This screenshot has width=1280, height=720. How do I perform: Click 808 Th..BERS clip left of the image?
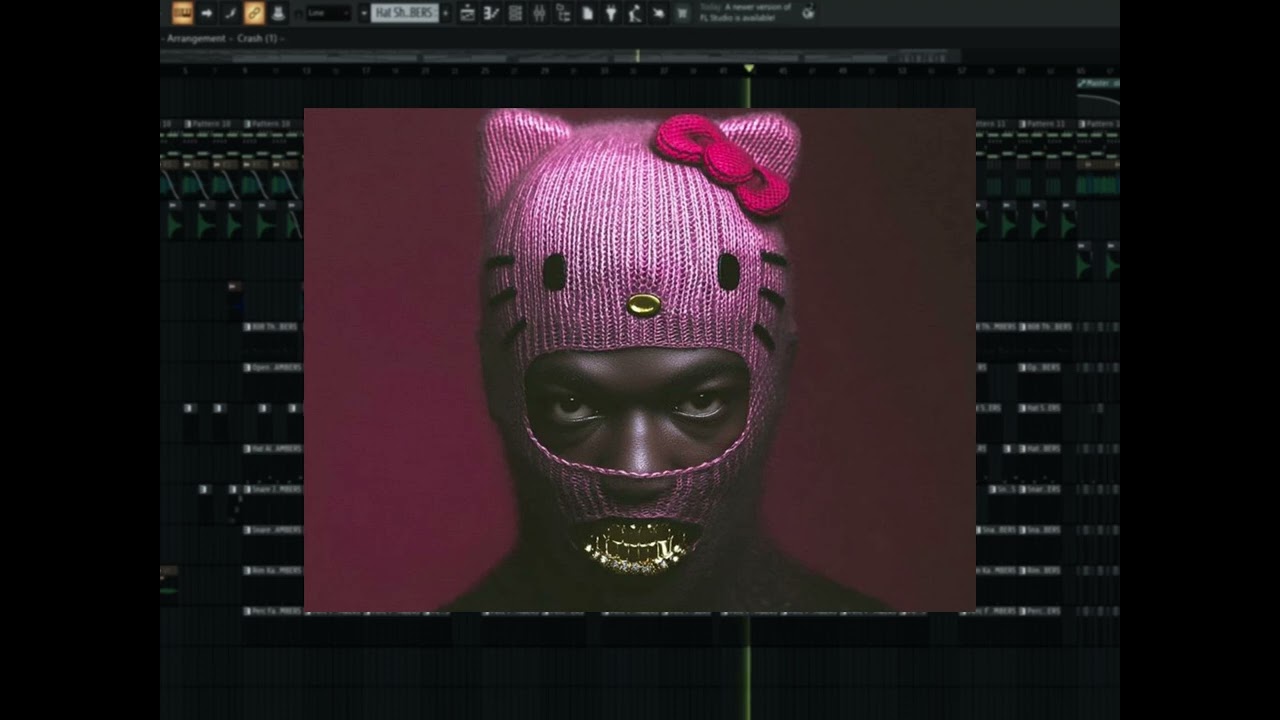tap(272, 327)
